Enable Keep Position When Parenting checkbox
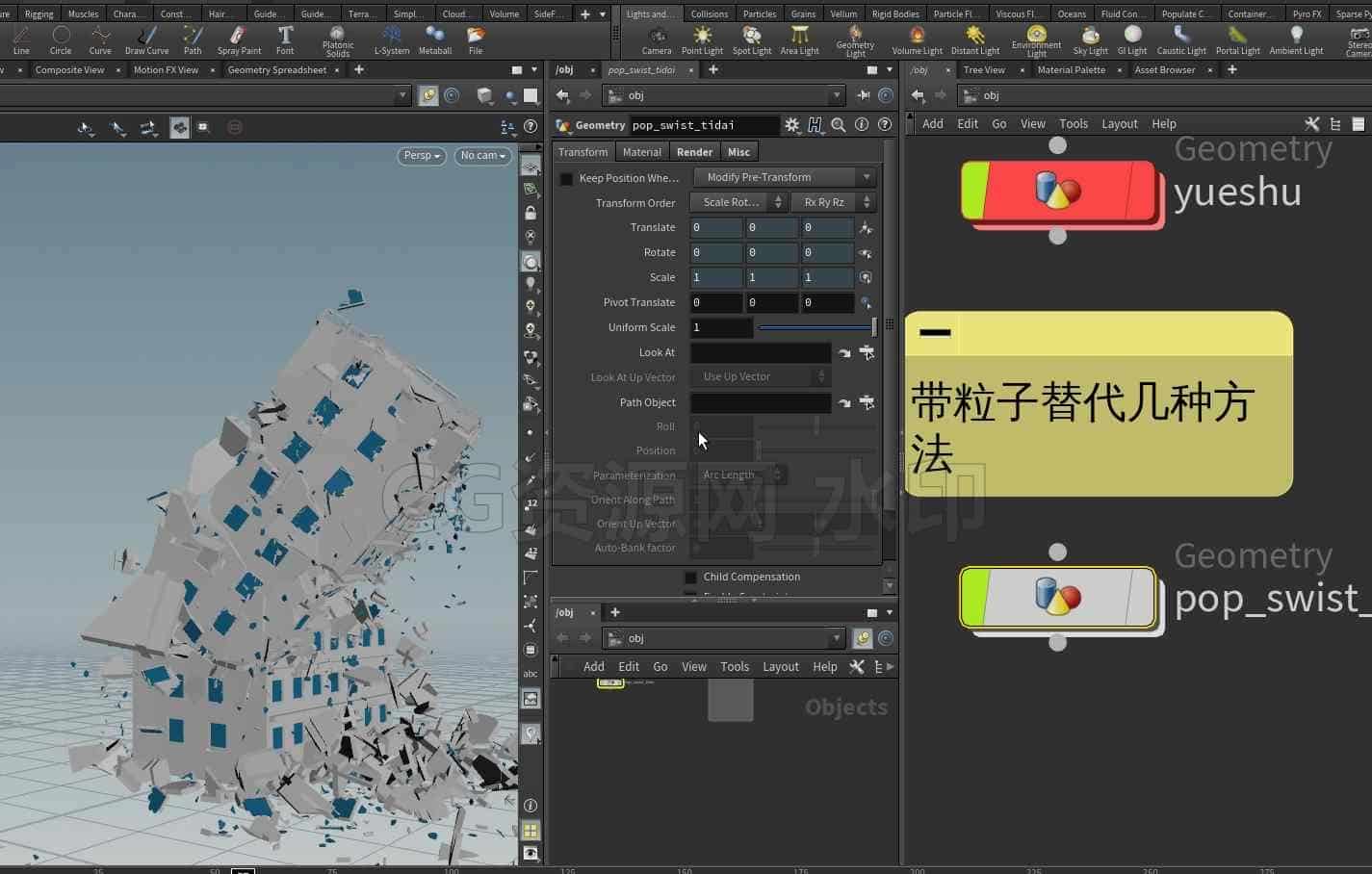1372x874 pixels. [x=566, y=178]
